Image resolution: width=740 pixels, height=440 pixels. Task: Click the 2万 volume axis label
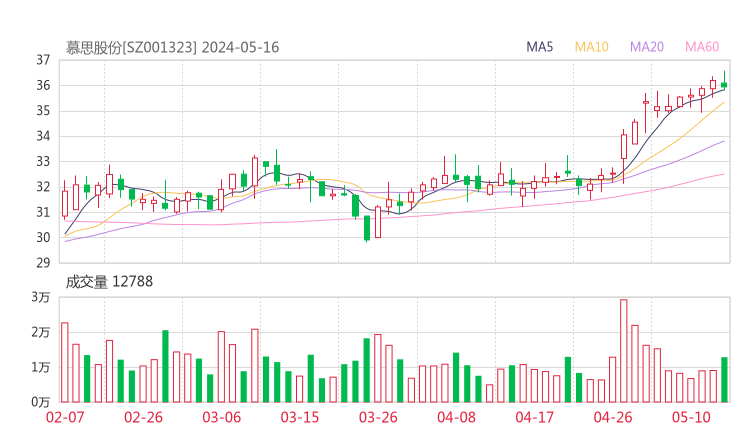(x=41, y=332)
